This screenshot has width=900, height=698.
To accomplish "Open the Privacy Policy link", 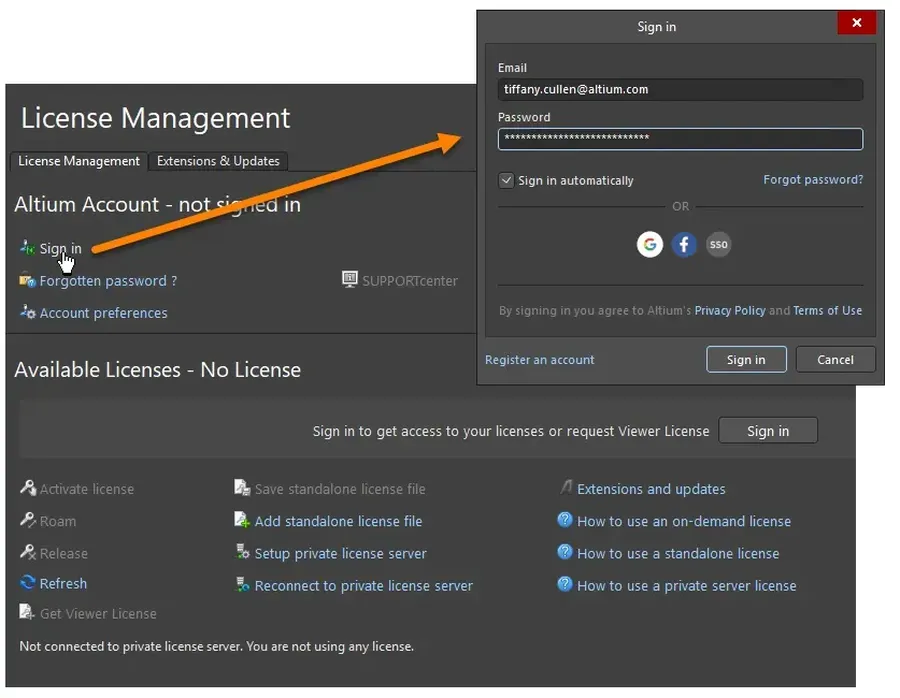I will click(730, 311).
